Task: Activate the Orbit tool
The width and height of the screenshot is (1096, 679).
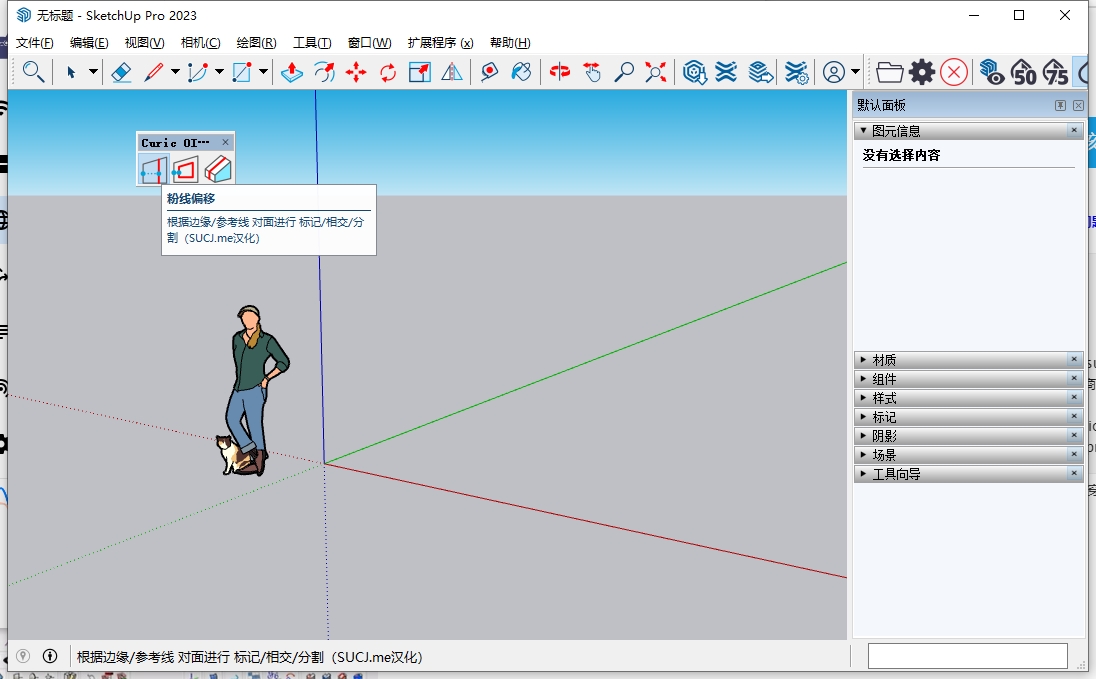Action: tap(560, 72)
